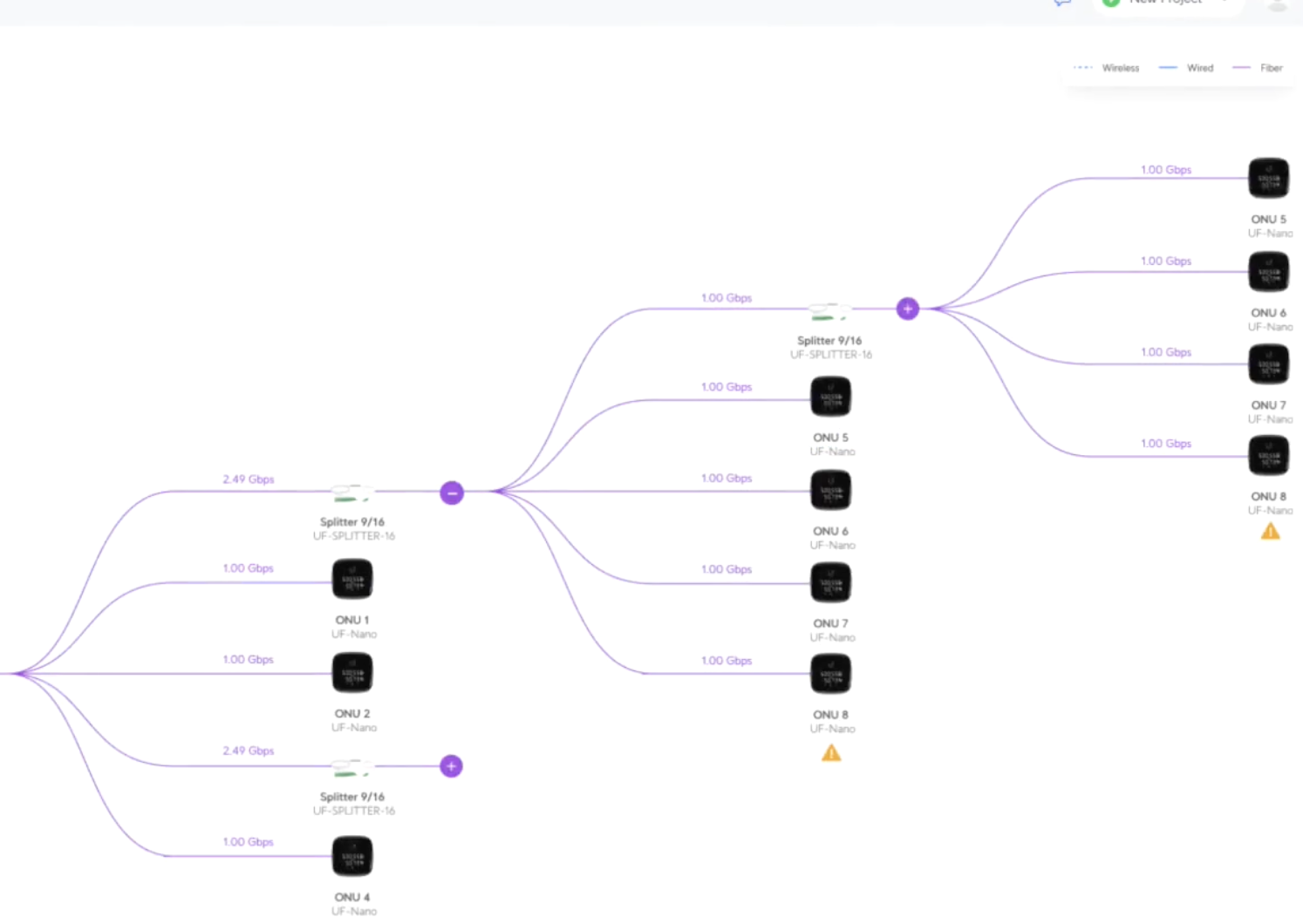Expand the bottom-left splitter with plus button
Screen dimensions: 1303x924
451,766
